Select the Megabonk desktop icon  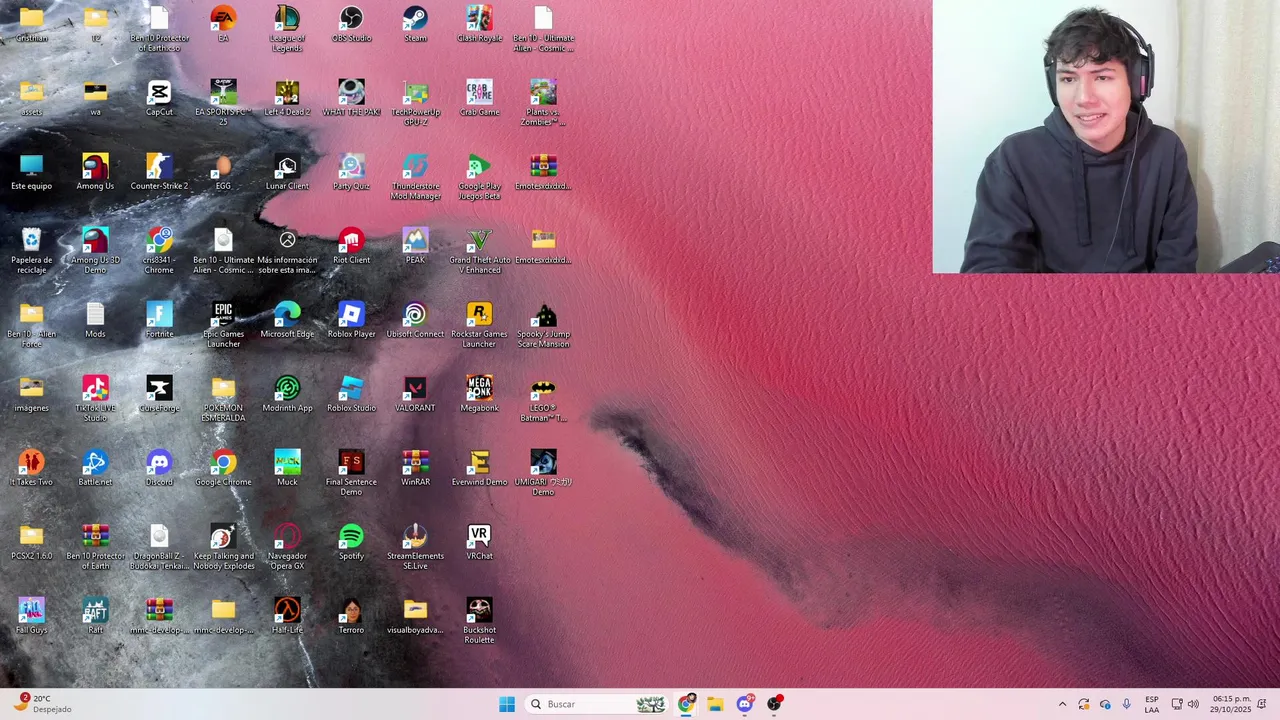coord(479,394)
